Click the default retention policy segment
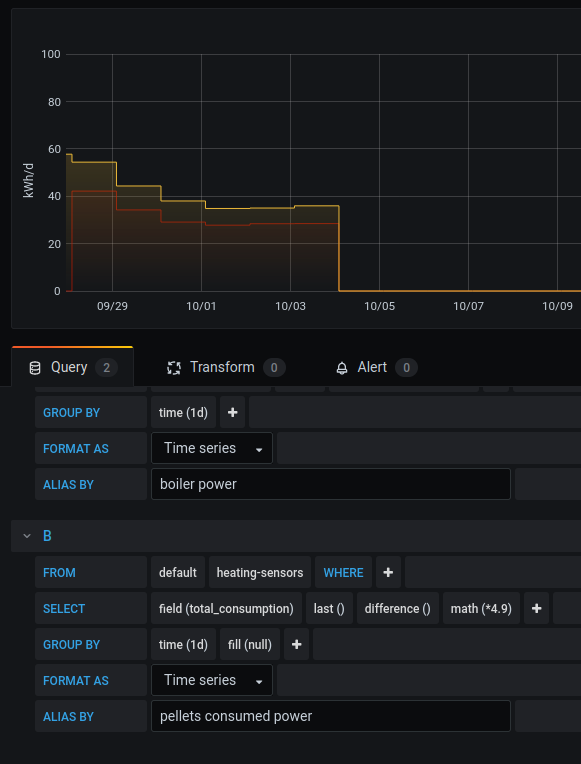 point(178,573)
